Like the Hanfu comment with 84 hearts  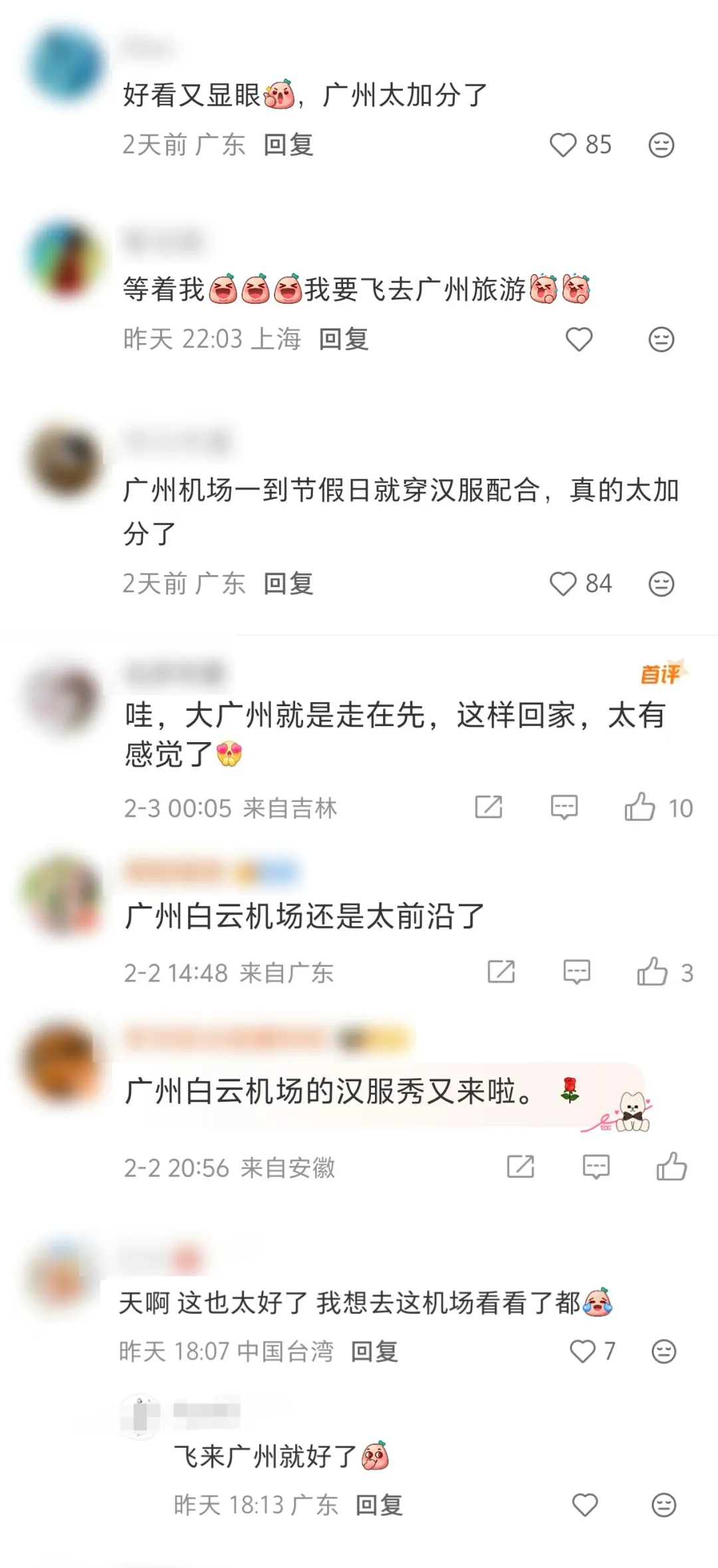[x=562, y=584]
